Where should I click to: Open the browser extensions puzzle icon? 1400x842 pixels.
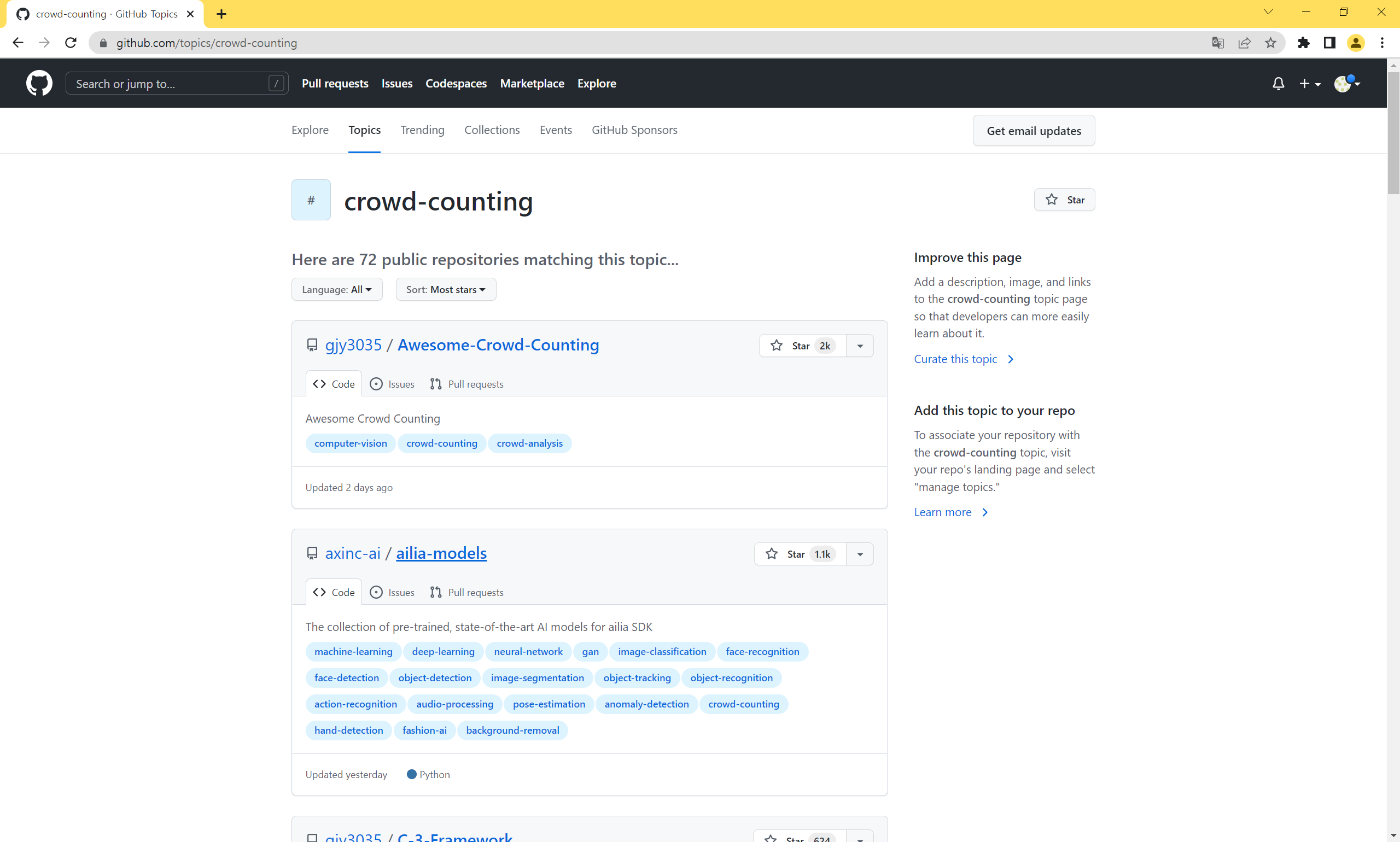(1304, 43)
